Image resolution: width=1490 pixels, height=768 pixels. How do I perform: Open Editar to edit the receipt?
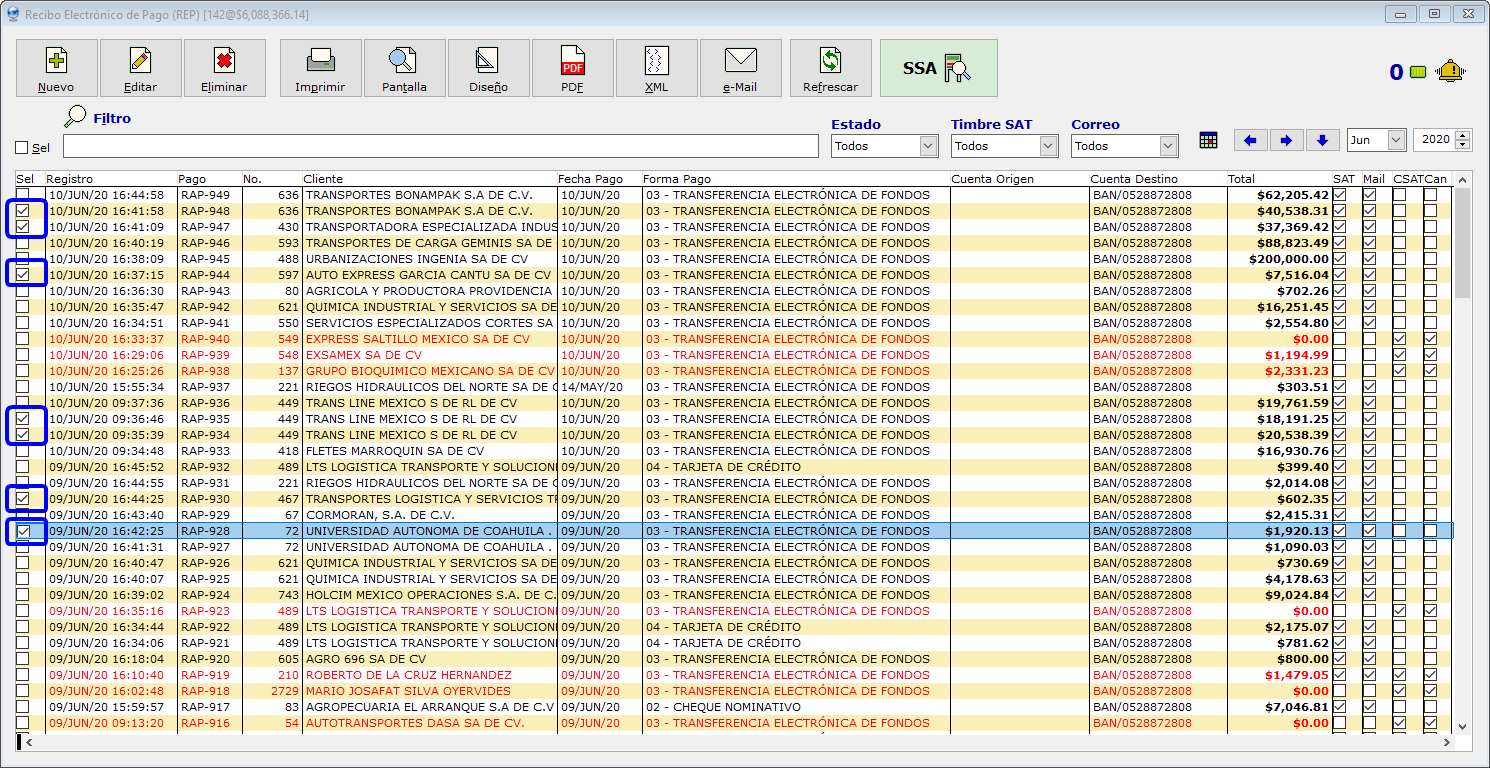(x=140, y=68)
